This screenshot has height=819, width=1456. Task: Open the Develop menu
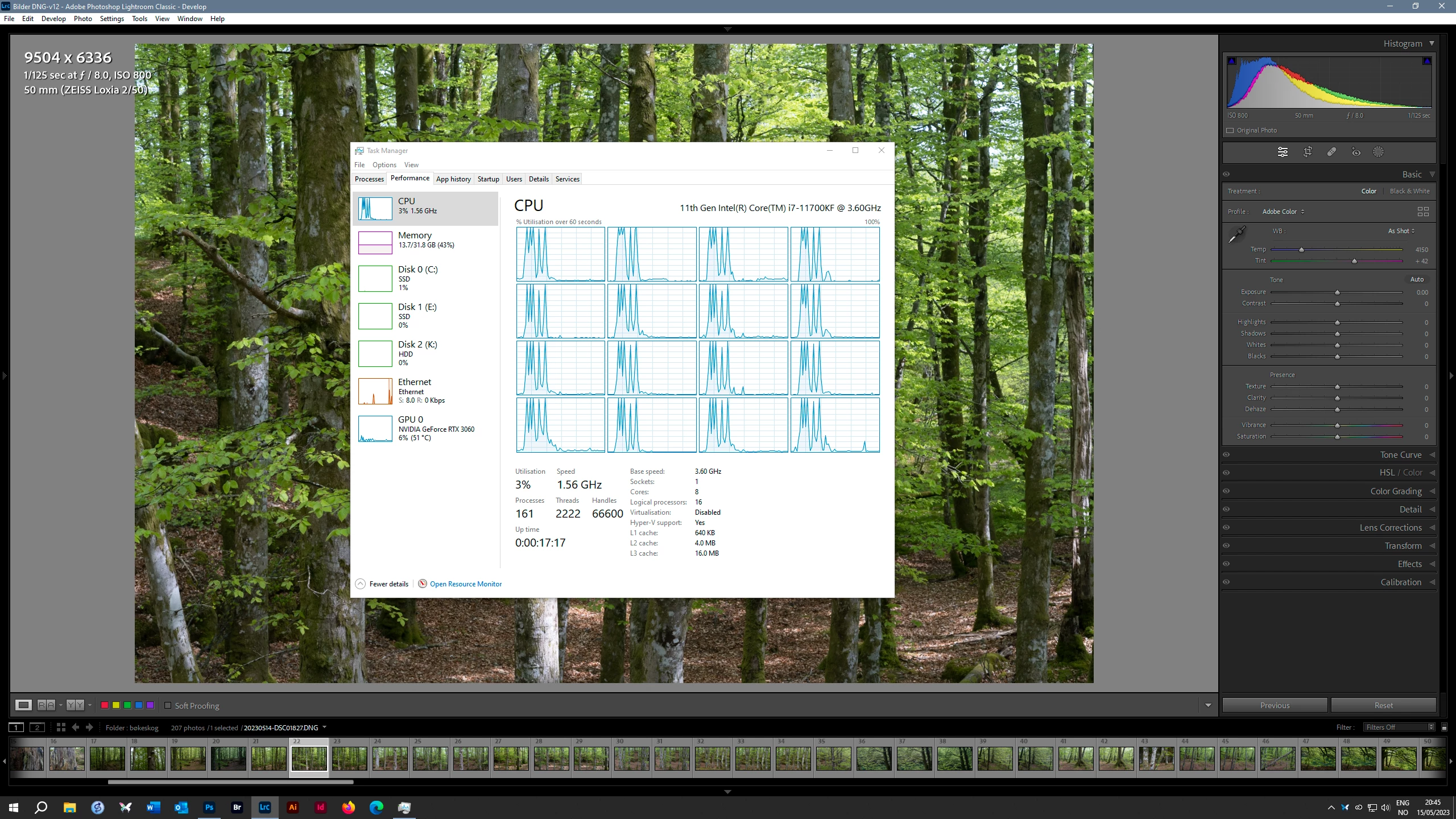53,19
